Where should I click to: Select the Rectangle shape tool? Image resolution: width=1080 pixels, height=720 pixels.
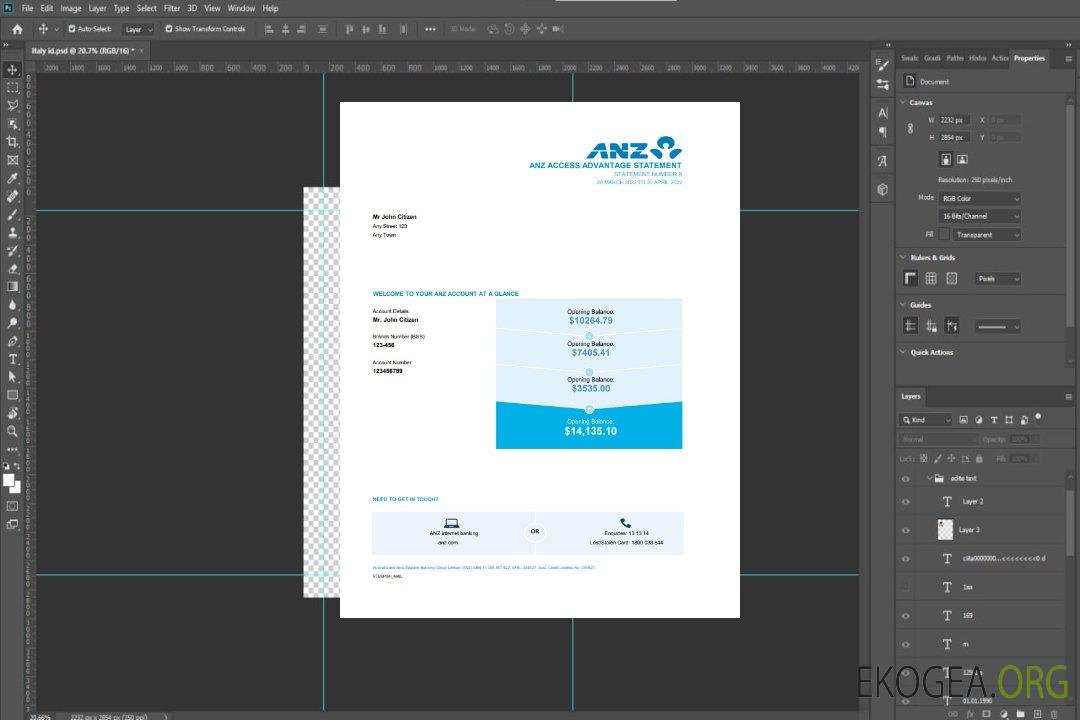pos(12,395)
